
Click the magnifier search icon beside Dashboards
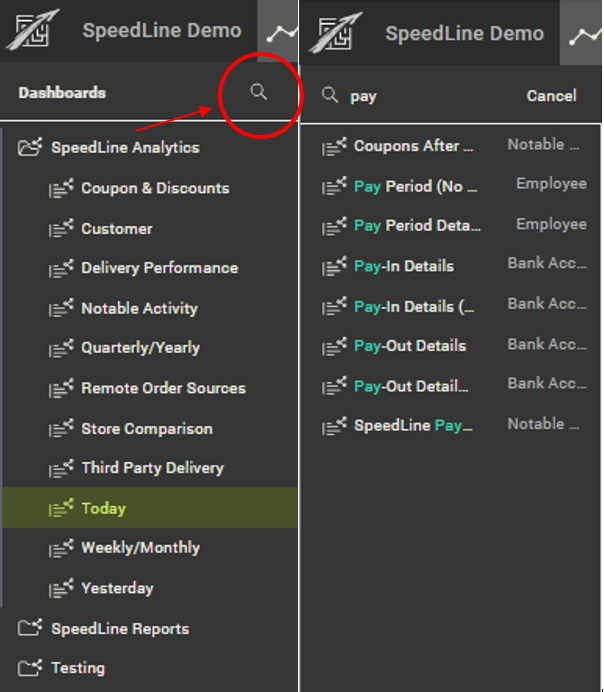(259, 92)
